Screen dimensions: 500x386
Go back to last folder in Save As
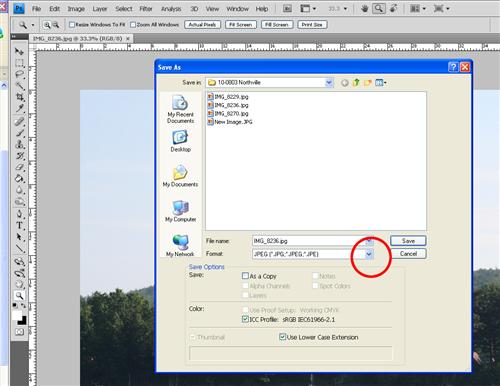[x=345, y=83]
